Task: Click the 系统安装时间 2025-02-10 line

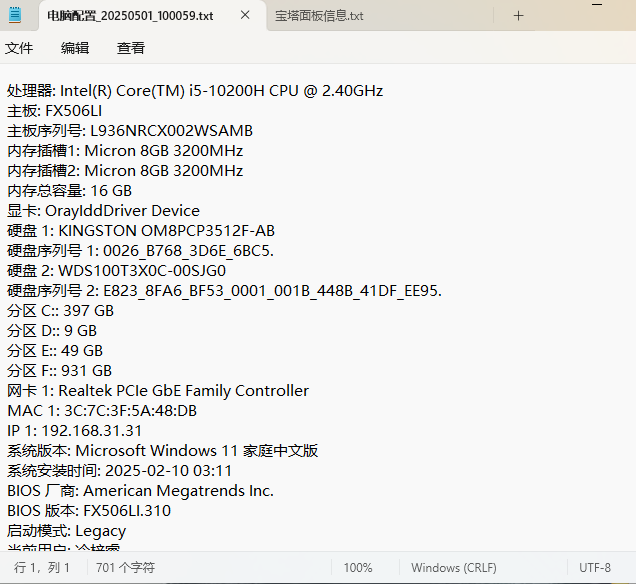Action: 119,471
